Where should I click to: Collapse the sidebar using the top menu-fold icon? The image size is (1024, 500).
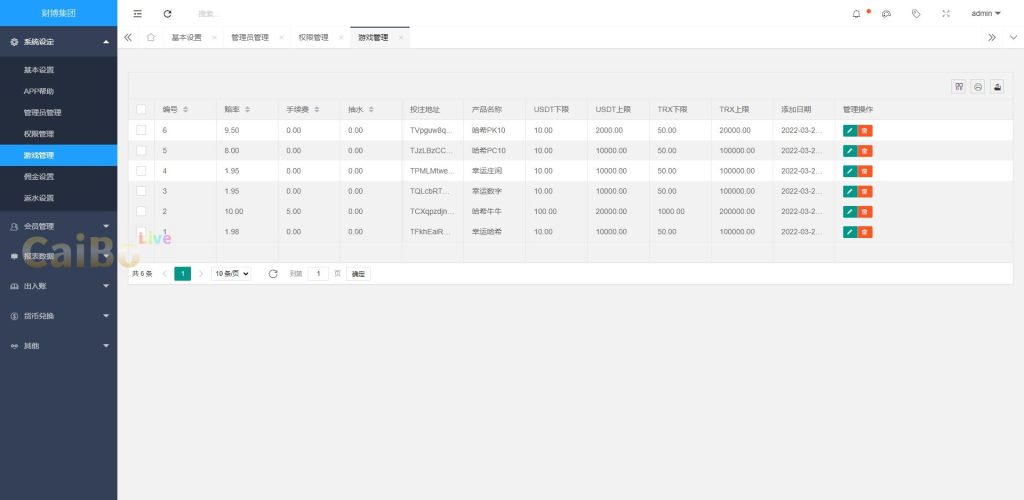click(138, 13)
